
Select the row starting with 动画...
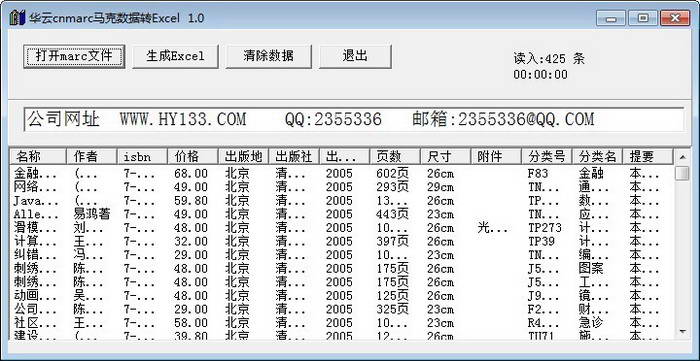pyautogui.click(x=342, y=295)
